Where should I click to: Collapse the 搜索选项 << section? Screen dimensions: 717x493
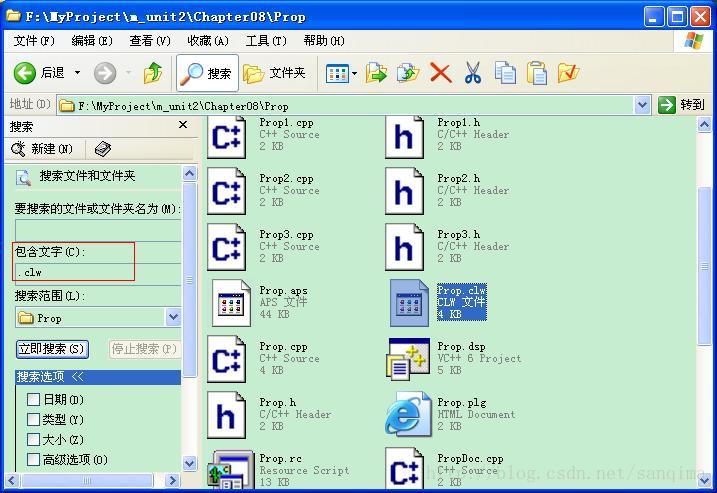coord(98,377)
